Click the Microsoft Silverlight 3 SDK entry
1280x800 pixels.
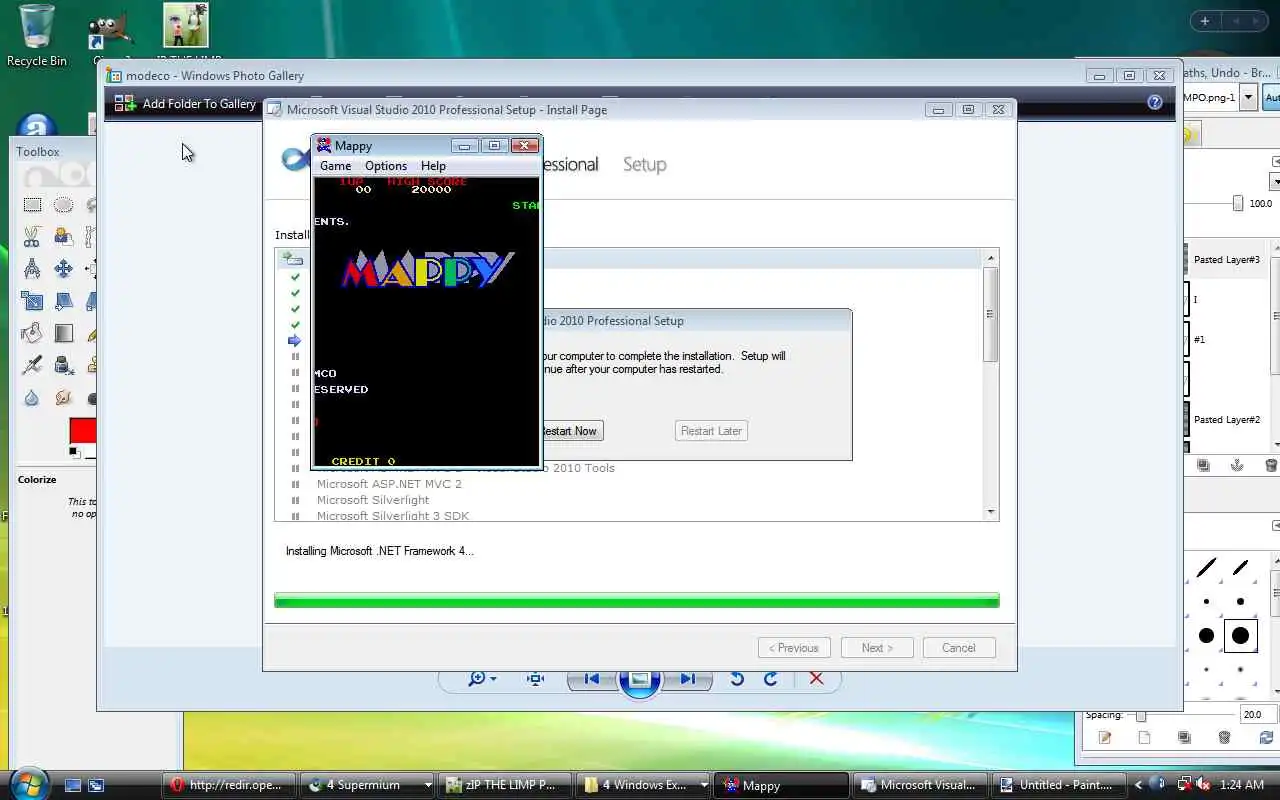pos(393,516)
